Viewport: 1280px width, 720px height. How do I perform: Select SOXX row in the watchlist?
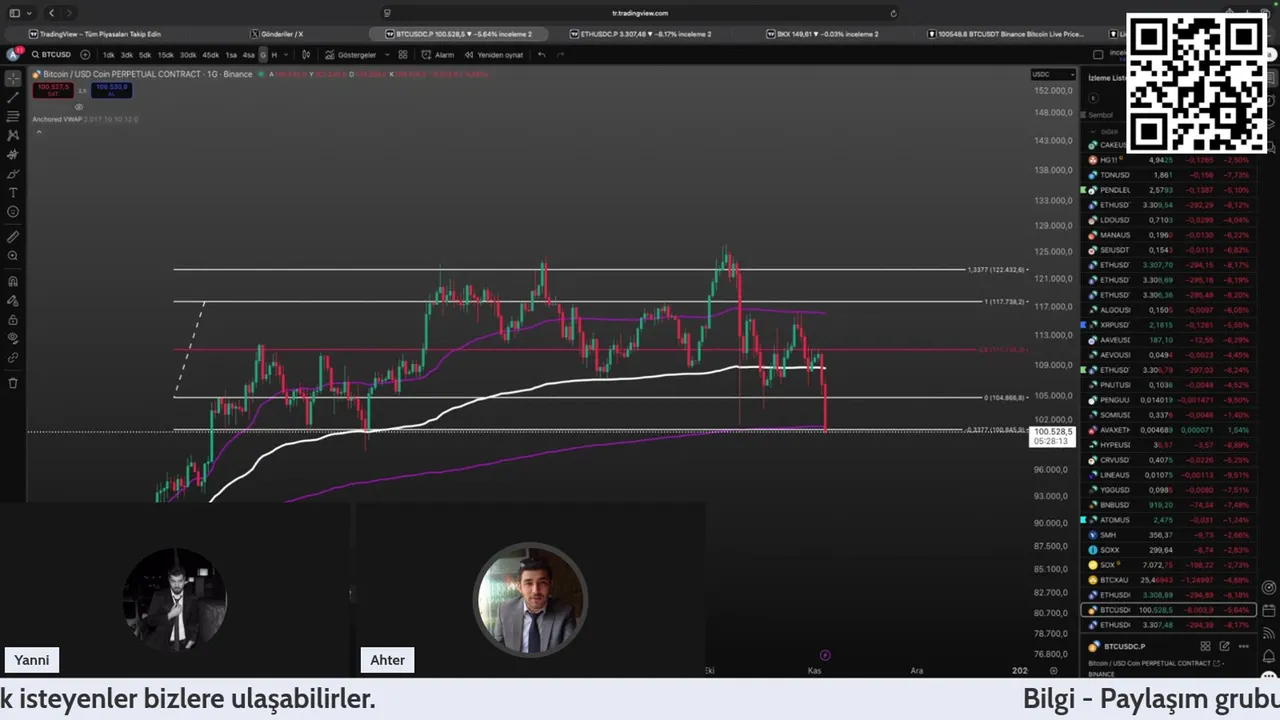click(x=1167, y=550)
